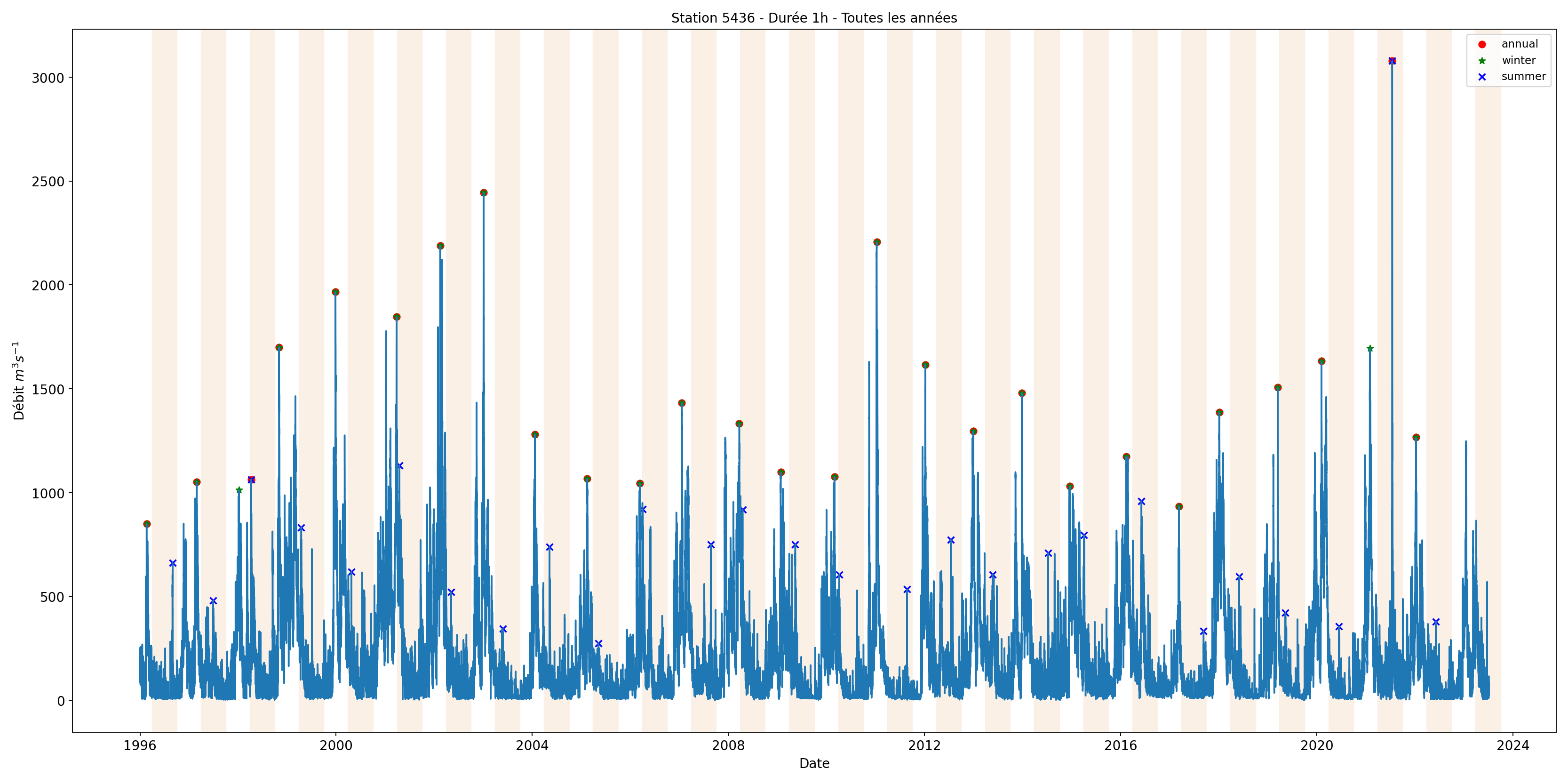Viewport: 1568px width, 784px height.
Task: Click the red annual marker in legend
Action: [x=1481, y=44]
